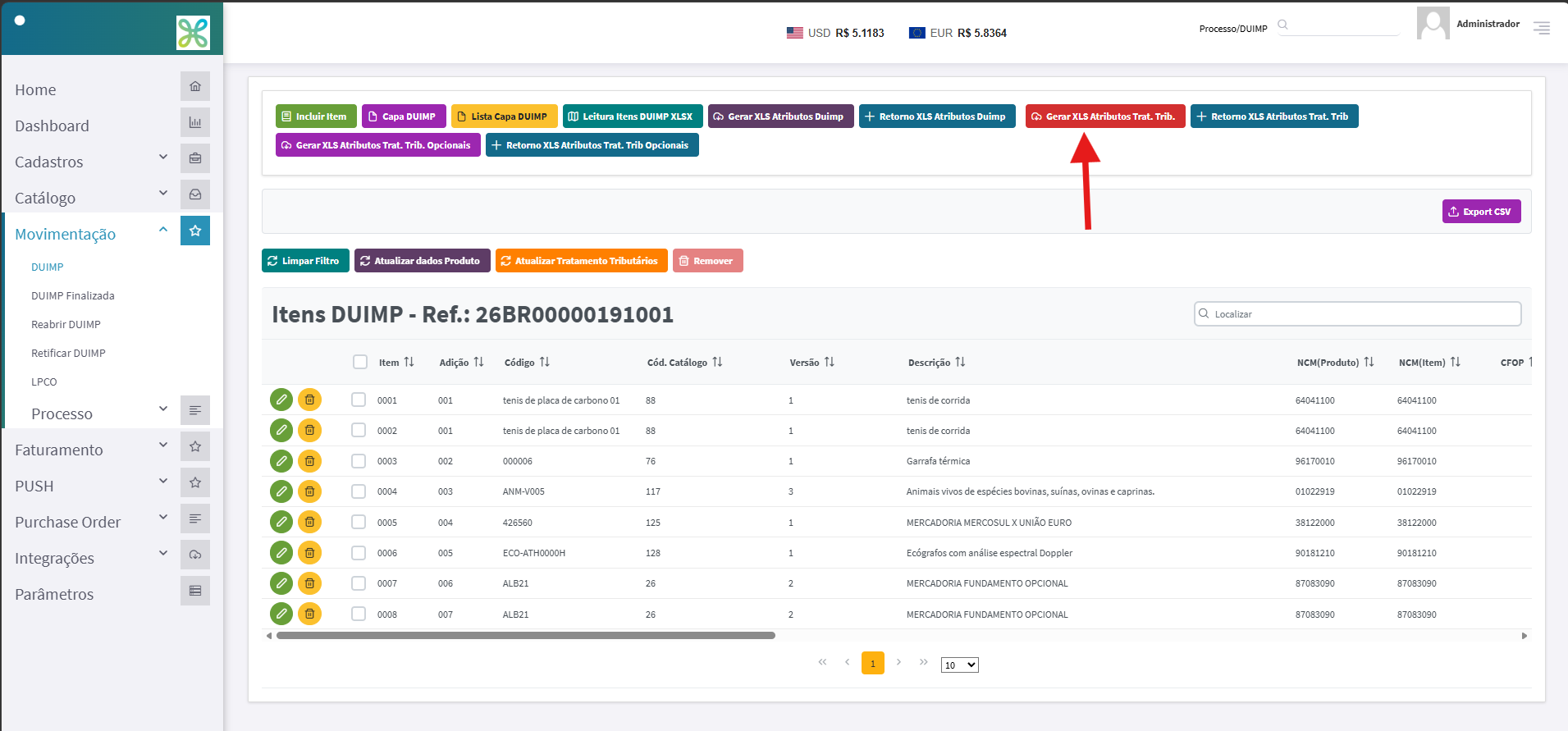The width and height of the screenshot is (1568, 731).
Task: Go to Parâmetros in the sidebar
Action: pyautogui.click(x=54, y=594)
